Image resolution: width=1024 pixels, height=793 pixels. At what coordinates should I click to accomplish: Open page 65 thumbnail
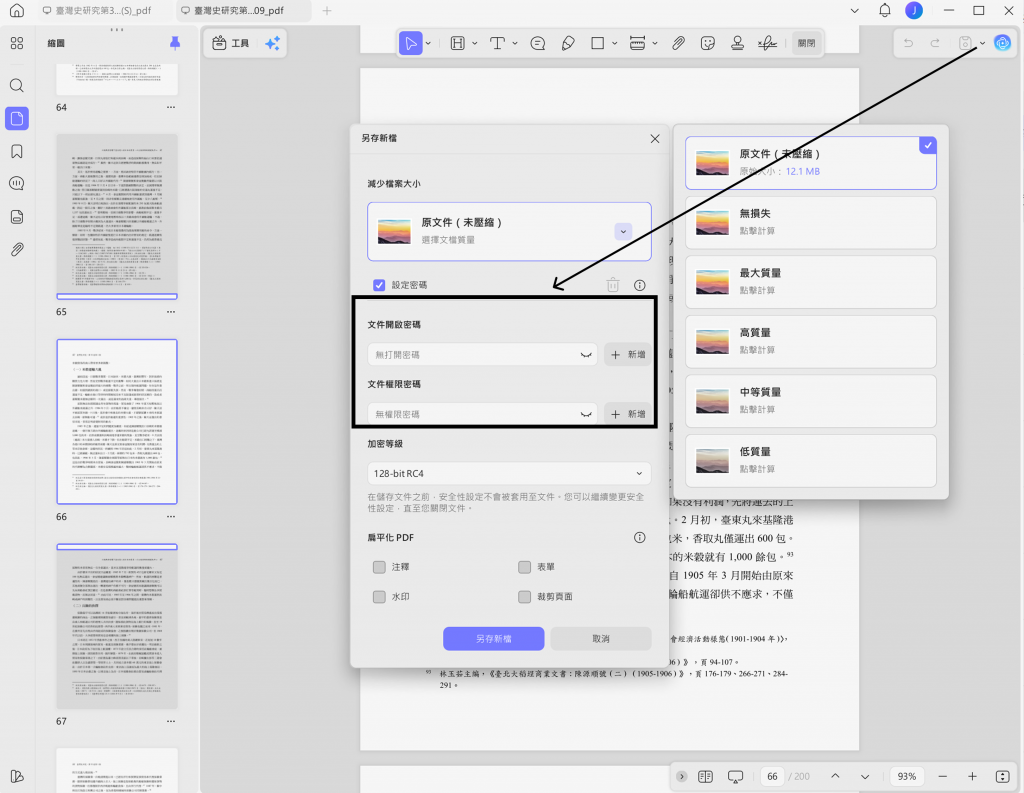(x=117, y=216)
